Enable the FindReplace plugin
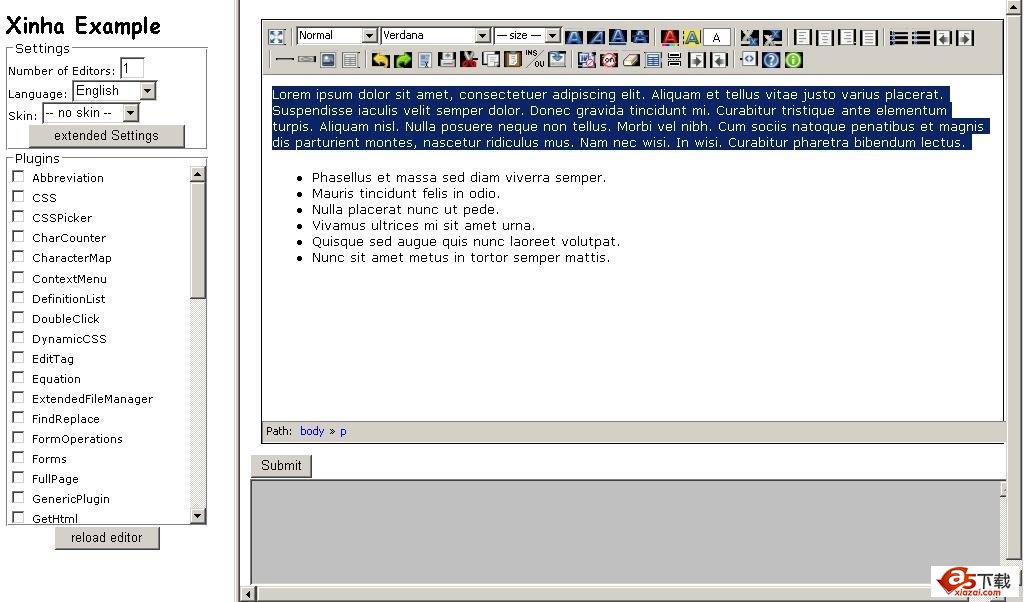 tap(18, 418)
